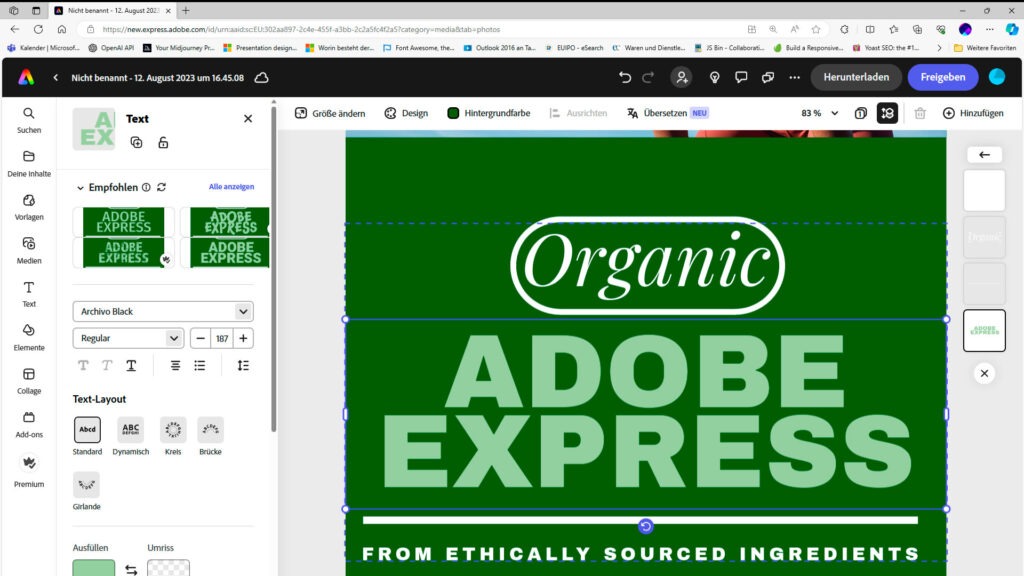The image size is (1024, 576).
Task: Open the comments icon
Action: 741,77
